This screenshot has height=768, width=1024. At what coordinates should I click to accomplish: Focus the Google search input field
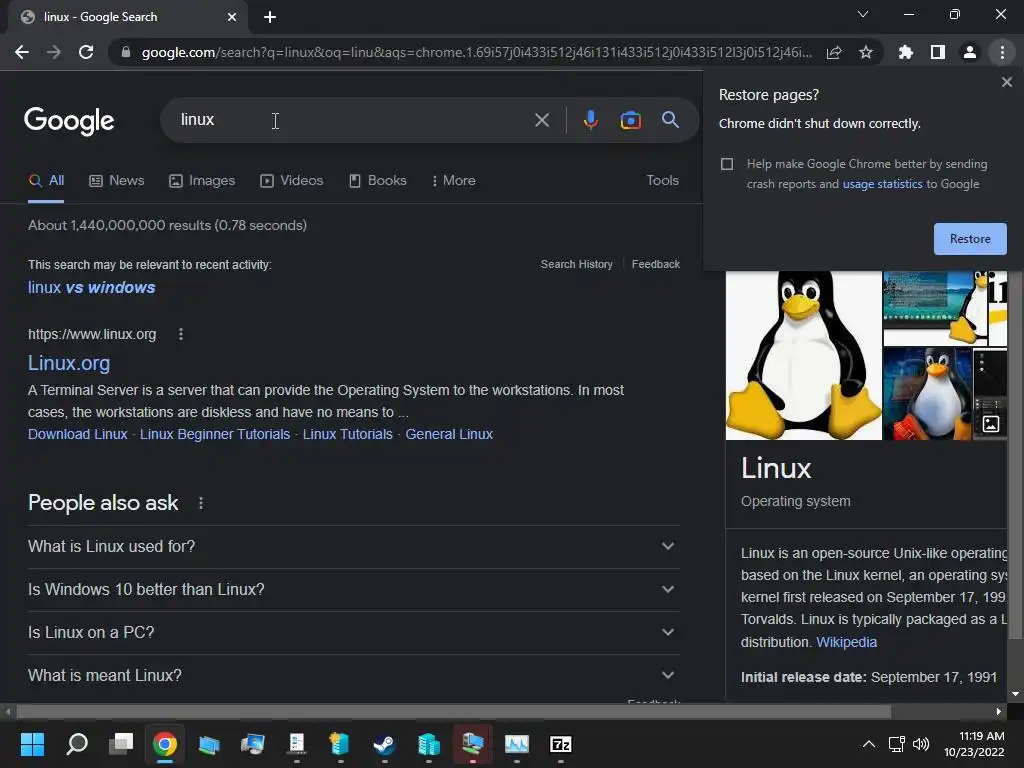353,120
